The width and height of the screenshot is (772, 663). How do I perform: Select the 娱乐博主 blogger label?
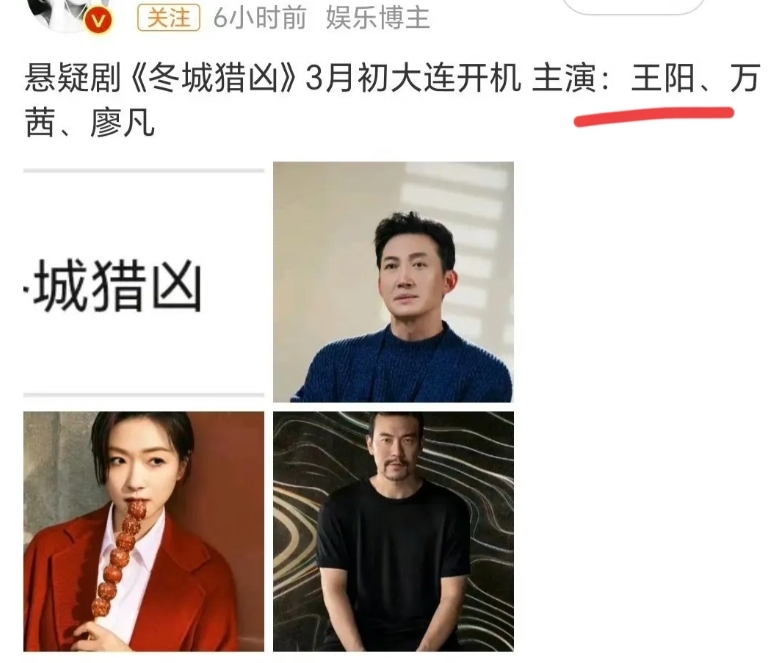pyautogui.click(x=378, y=18)
